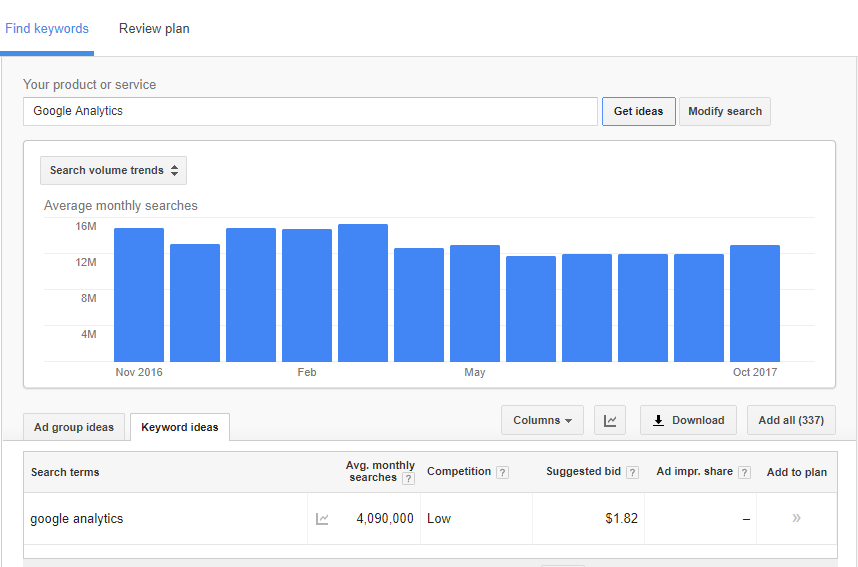This screenshot has width=858, height=567.
Task: Select the Find keywords tab
Action: (46, 29)
